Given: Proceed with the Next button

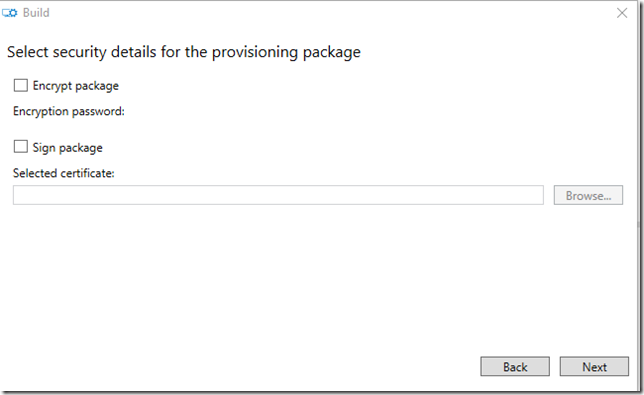Looking at the screenshot, I should point(594,366).
